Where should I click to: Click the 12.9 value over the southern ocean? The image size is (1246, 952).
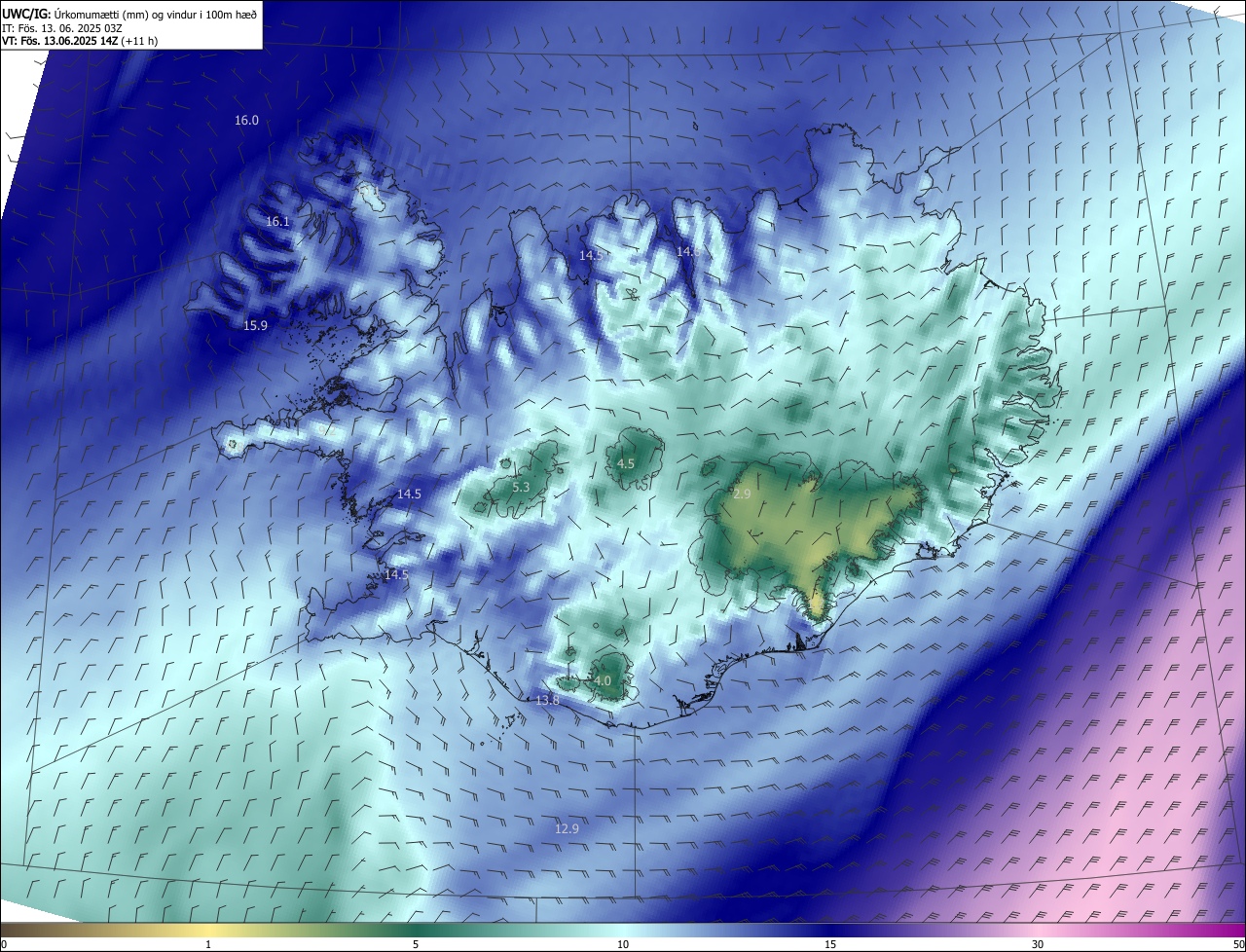pyautogui.click(x=567, y=828)
